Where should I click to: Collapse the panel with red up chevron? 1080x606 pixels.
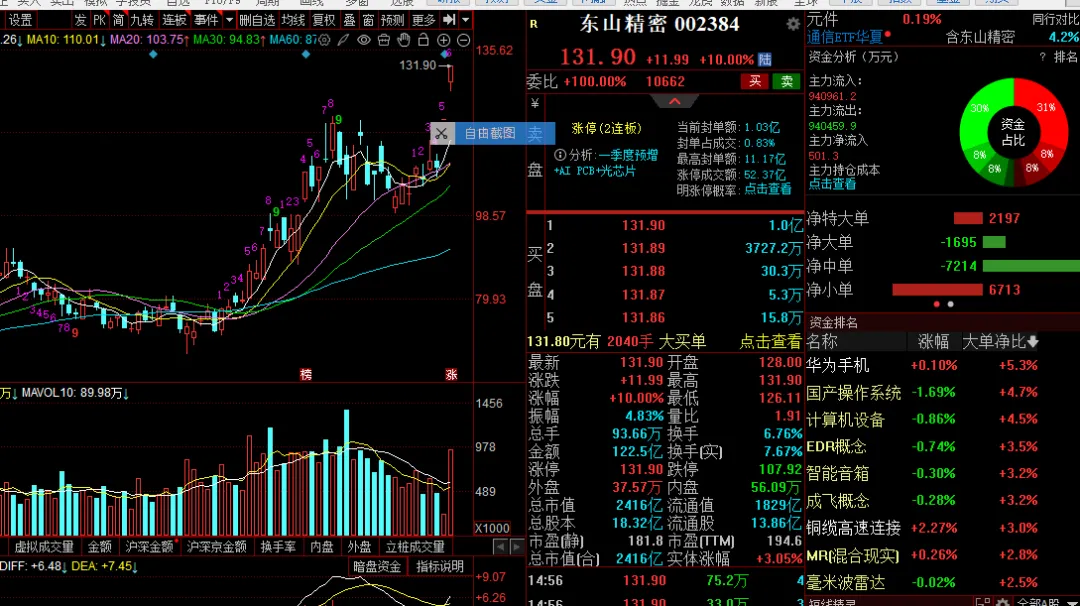[675, 101]
